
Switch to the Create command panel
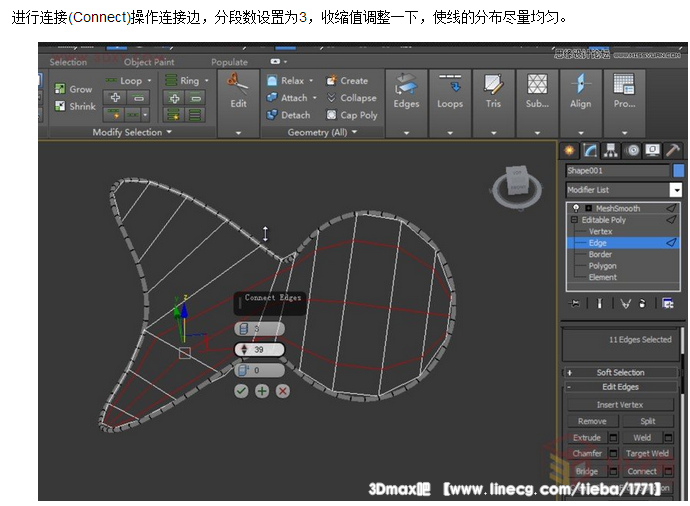[x=569, y=151]
